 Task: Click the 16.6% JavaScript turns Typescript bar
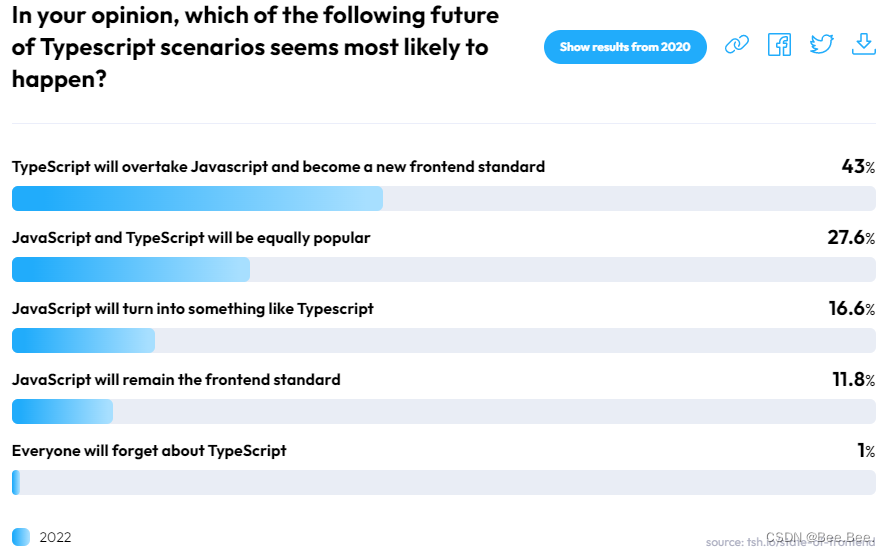coord(83,341)
